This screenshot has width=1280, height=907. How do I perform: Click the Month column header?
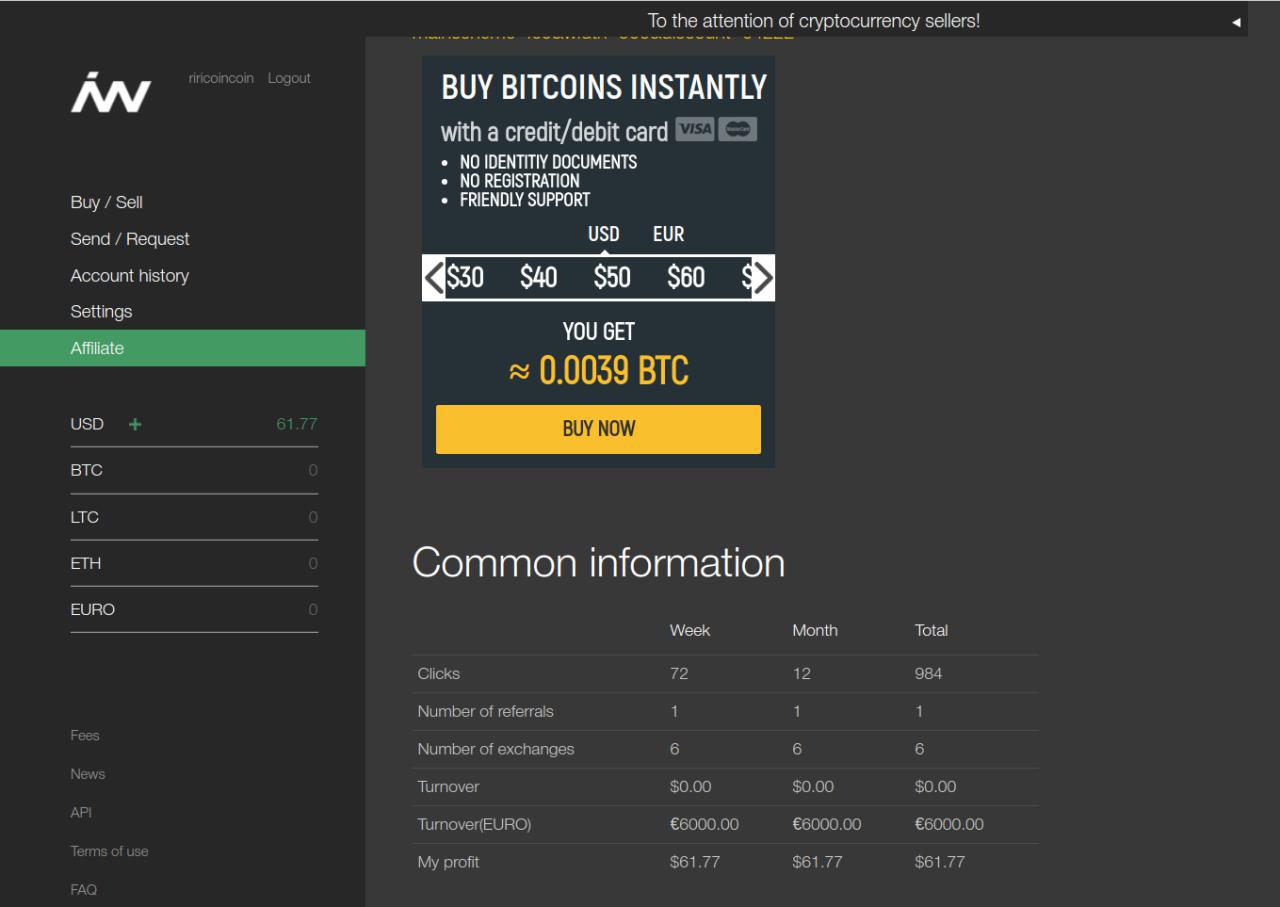point(815,630)
